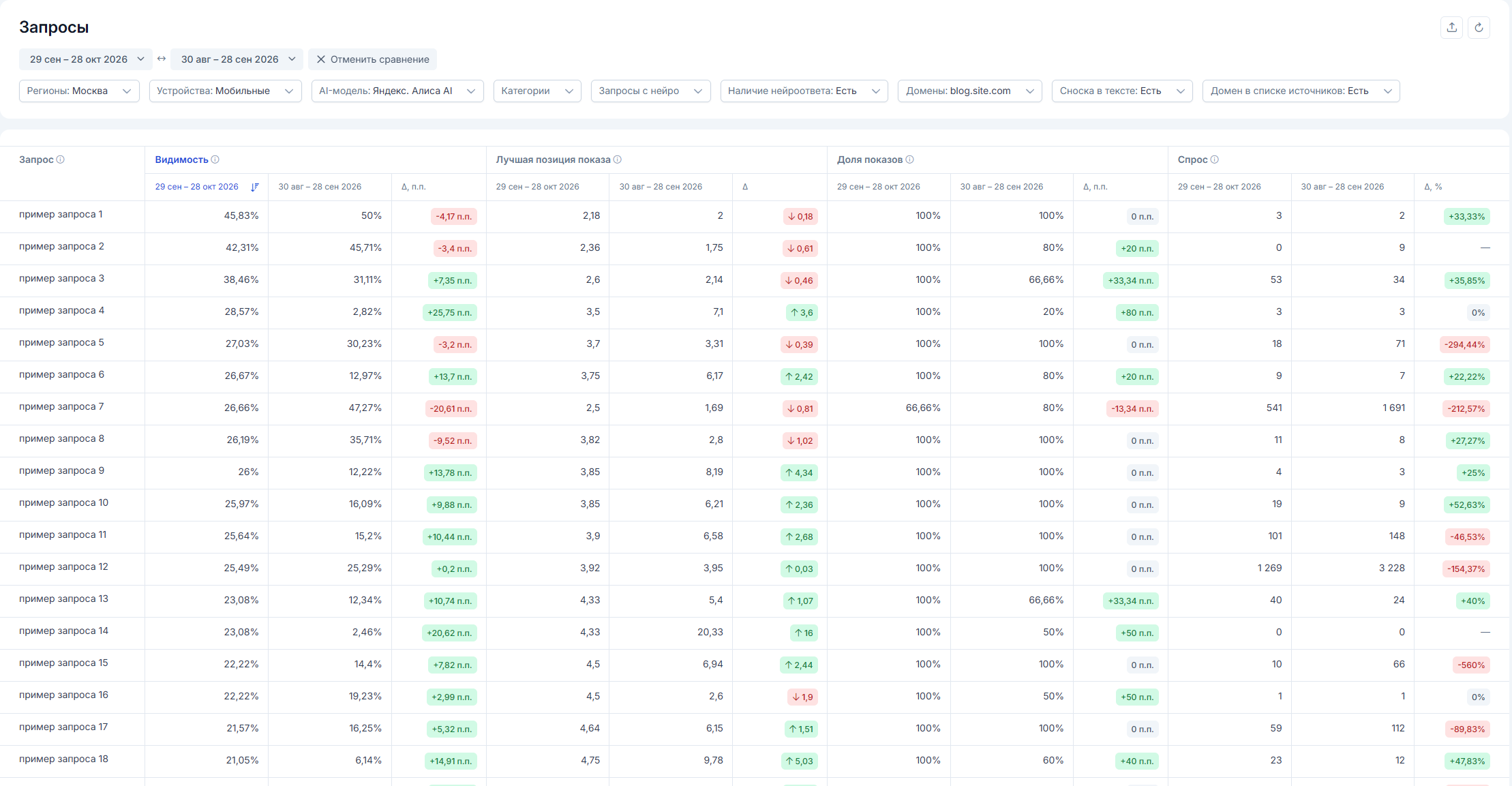Click the Лучшая позиция показа column header

tap(553, 160)
